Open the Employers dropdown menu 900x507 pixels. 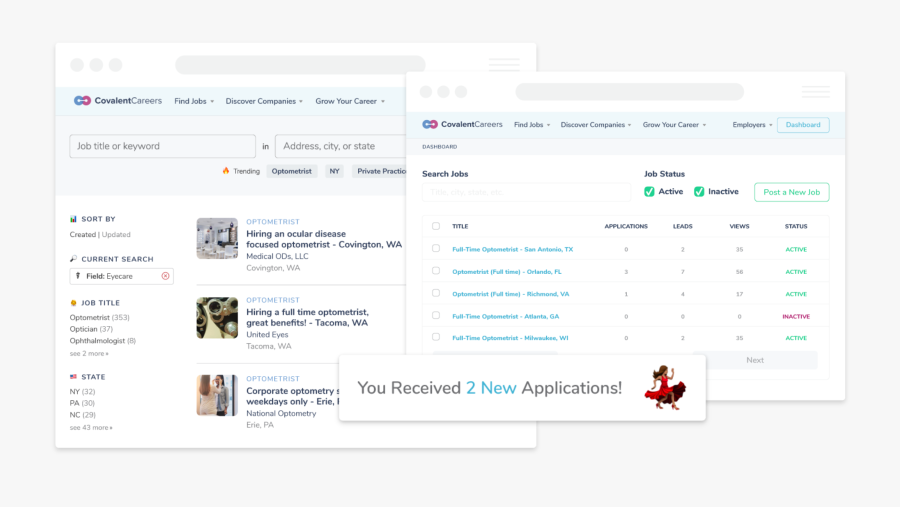pos(752,125)
